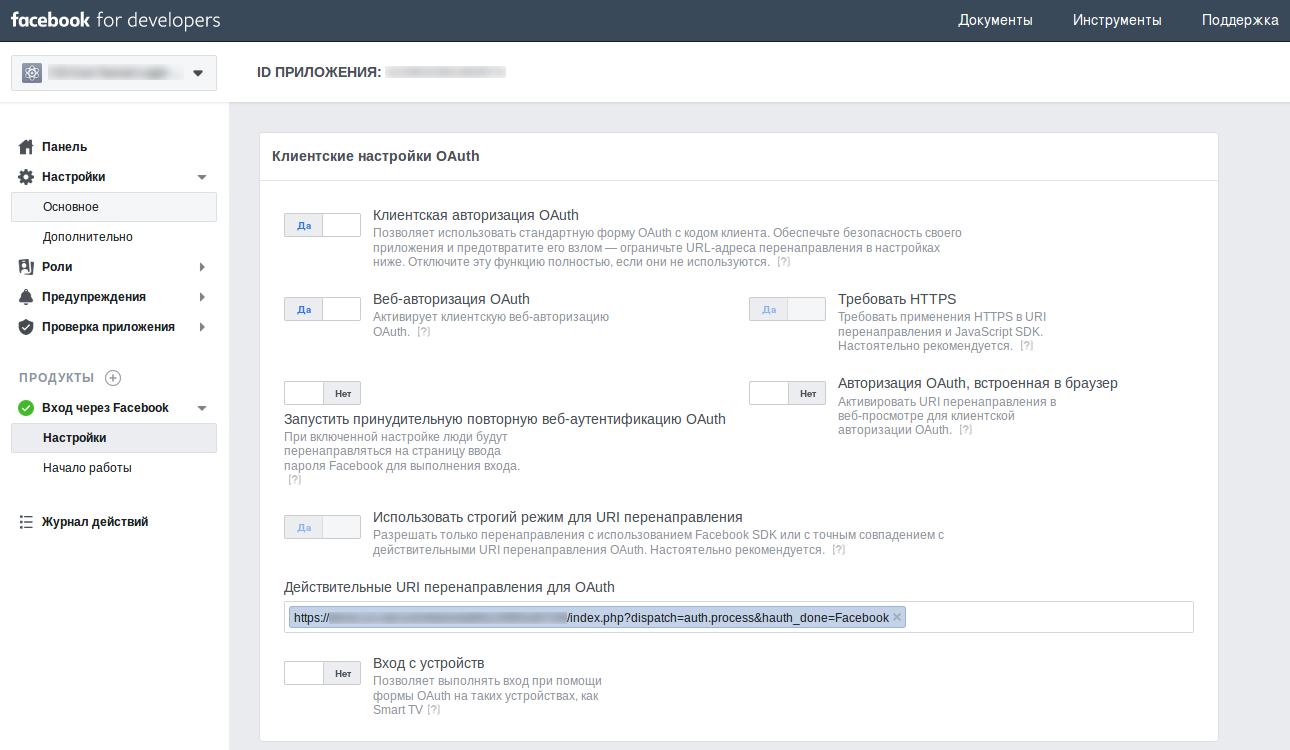Click the Проверка приложения shield icon

(x=27, y=327)
